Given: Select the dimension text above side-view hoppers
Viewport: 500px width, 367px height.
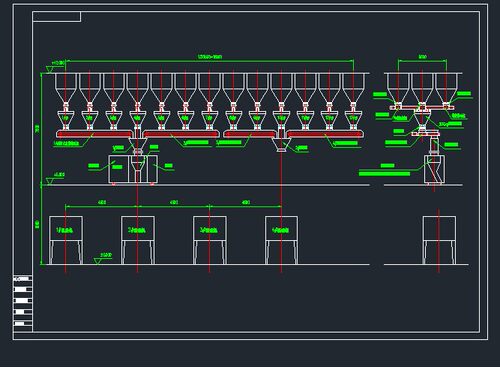Looking at the screenshot, I should coord(422,57).
